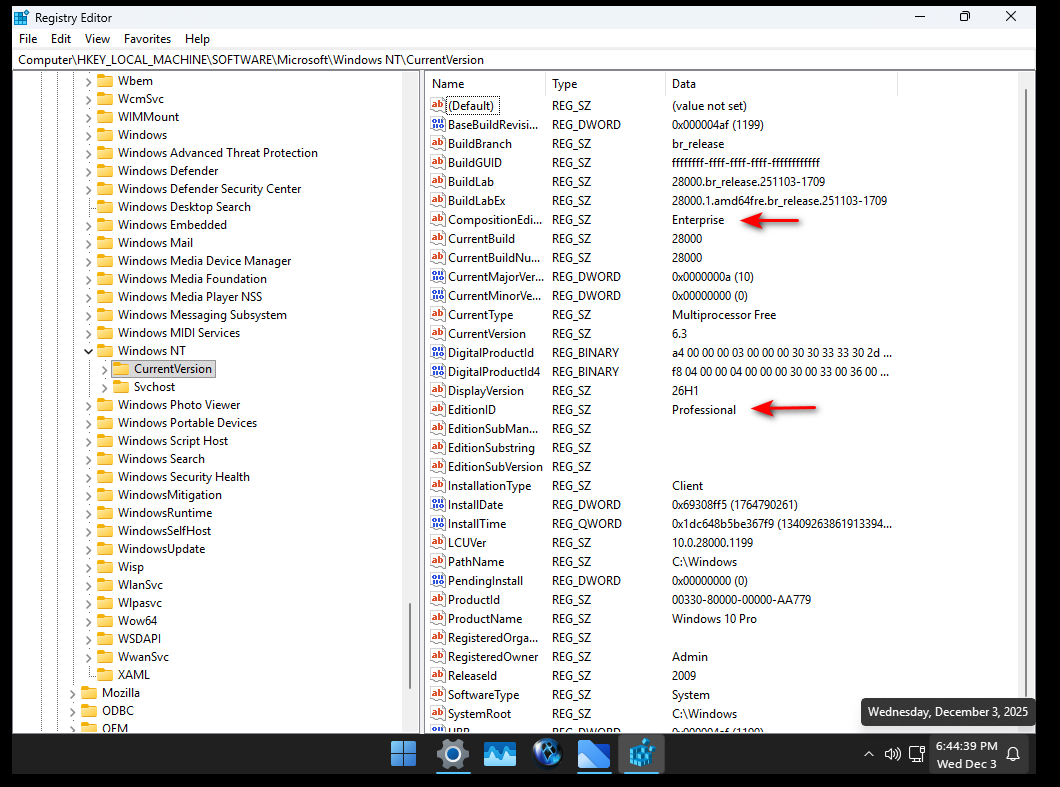Image resolution: width=1060 pixels, height=787 pixels.
Task: Click the CompositionEdition string value icon
Action: tap(437, 219)
